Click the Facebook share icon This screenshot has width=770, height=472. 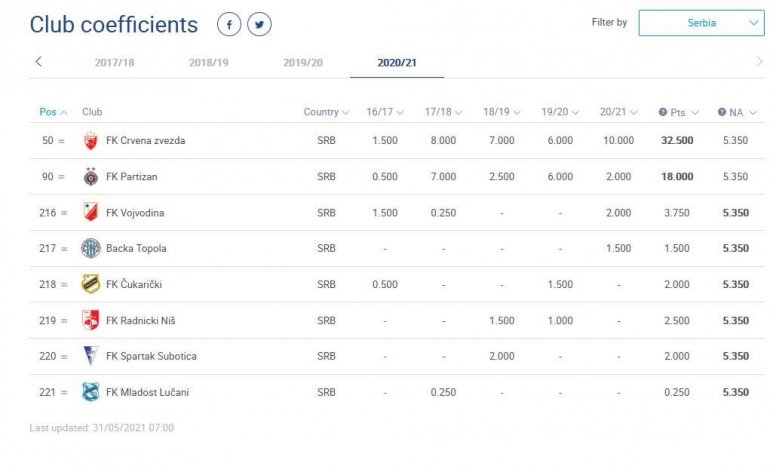229,25
